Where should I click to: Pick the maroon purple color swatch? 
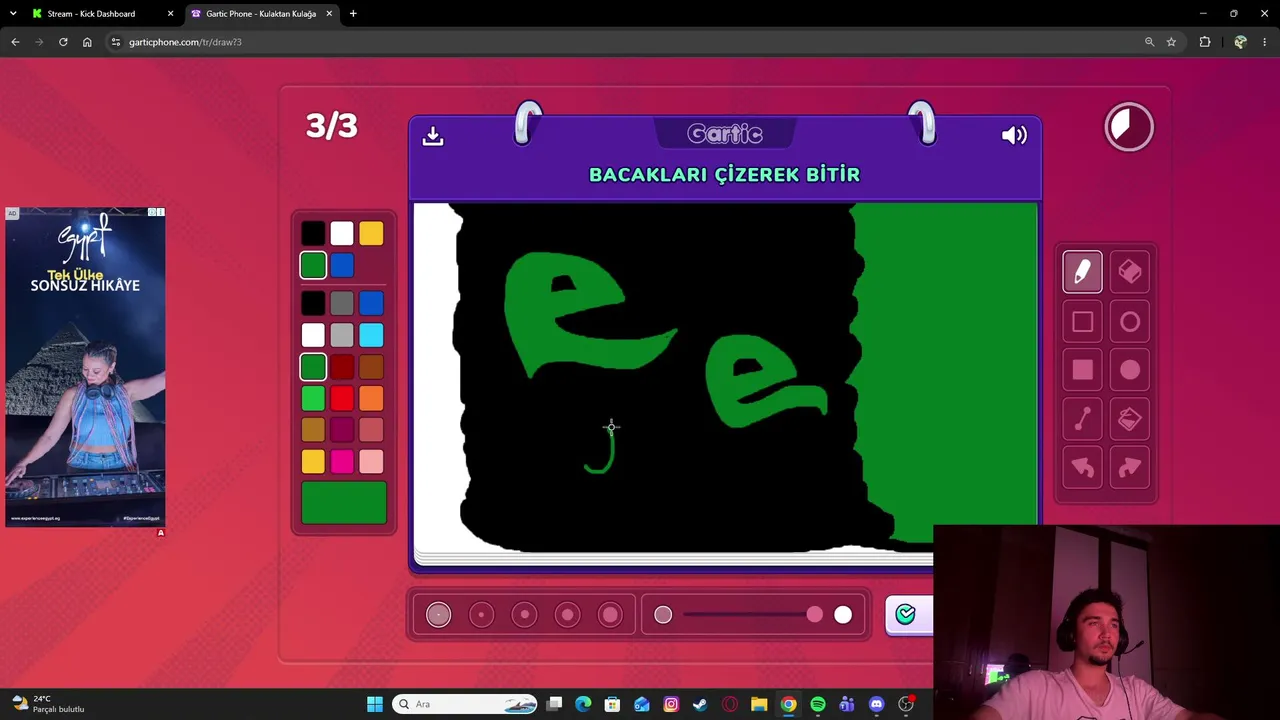point(342,430)
